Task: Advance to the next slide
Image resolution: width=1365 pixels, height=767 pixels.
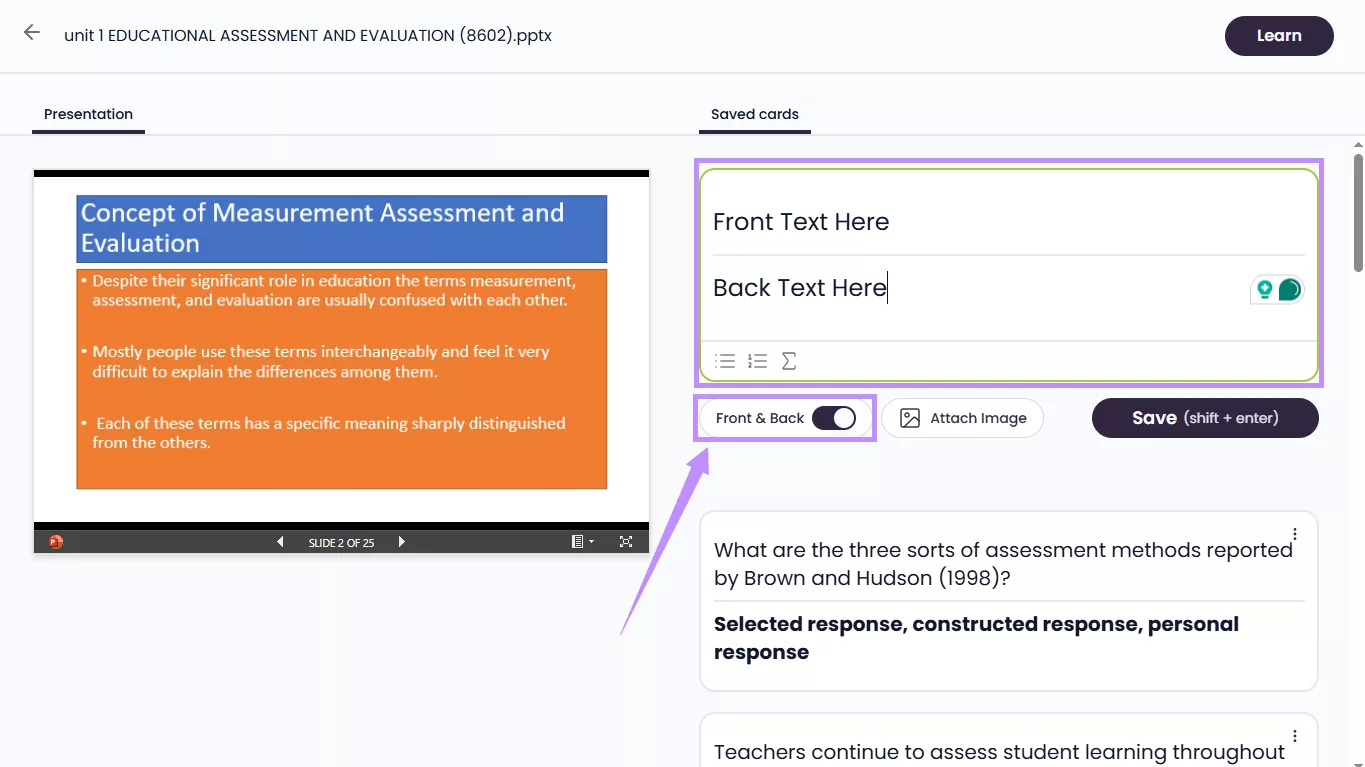Action: tap(401, 541)
